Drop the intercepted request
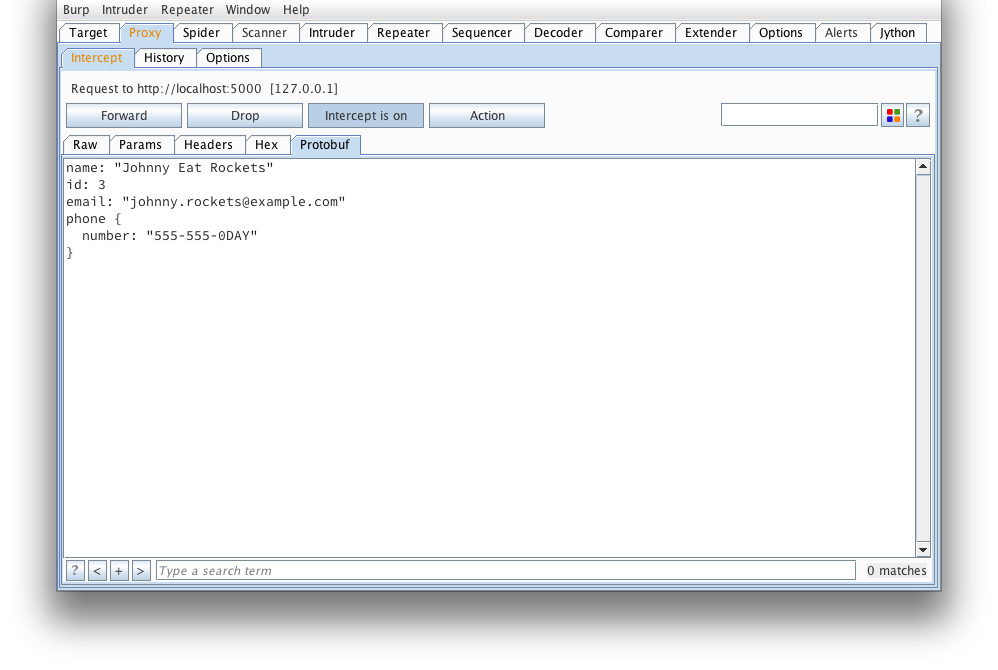This screenshot has height=670, width=998. pyautogui.click(x=245, y=116)
